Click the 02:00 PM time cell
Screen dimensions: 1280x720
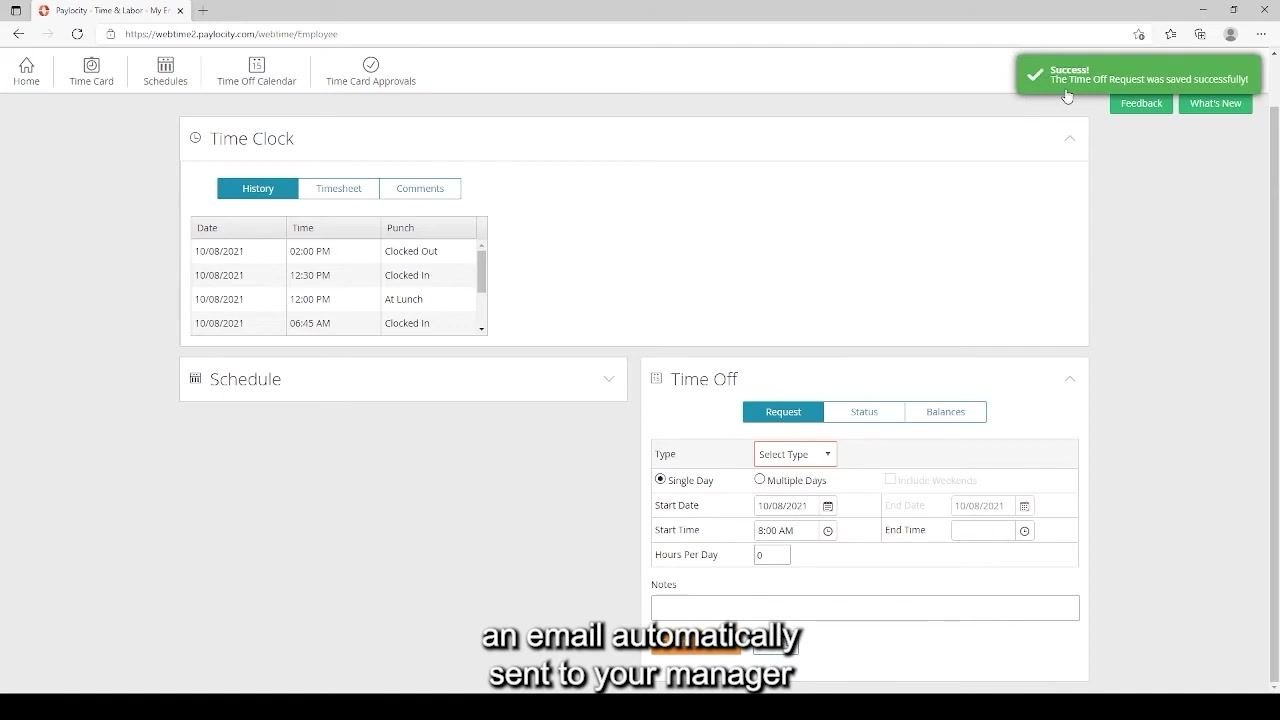(333, 251)
